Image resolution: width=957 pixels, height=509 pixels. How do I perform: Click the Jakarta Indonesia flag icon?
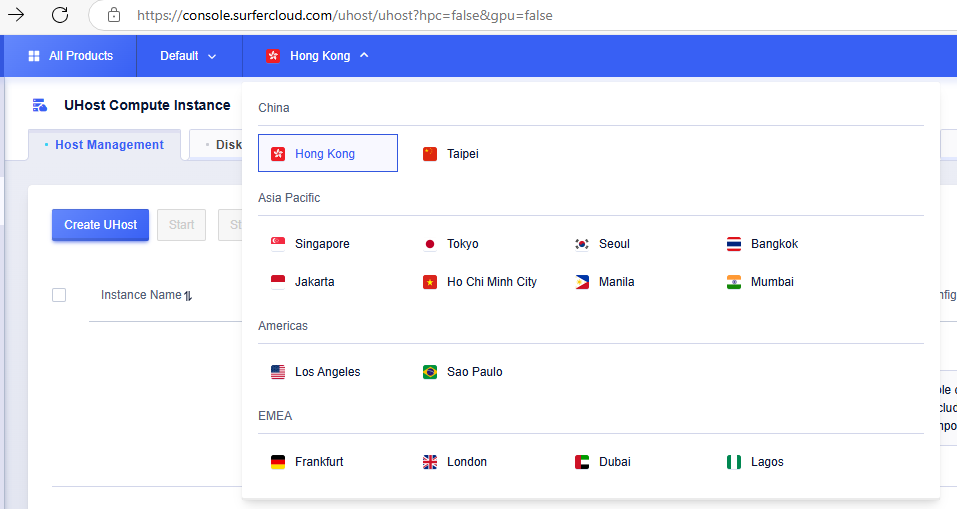point(278,281)
